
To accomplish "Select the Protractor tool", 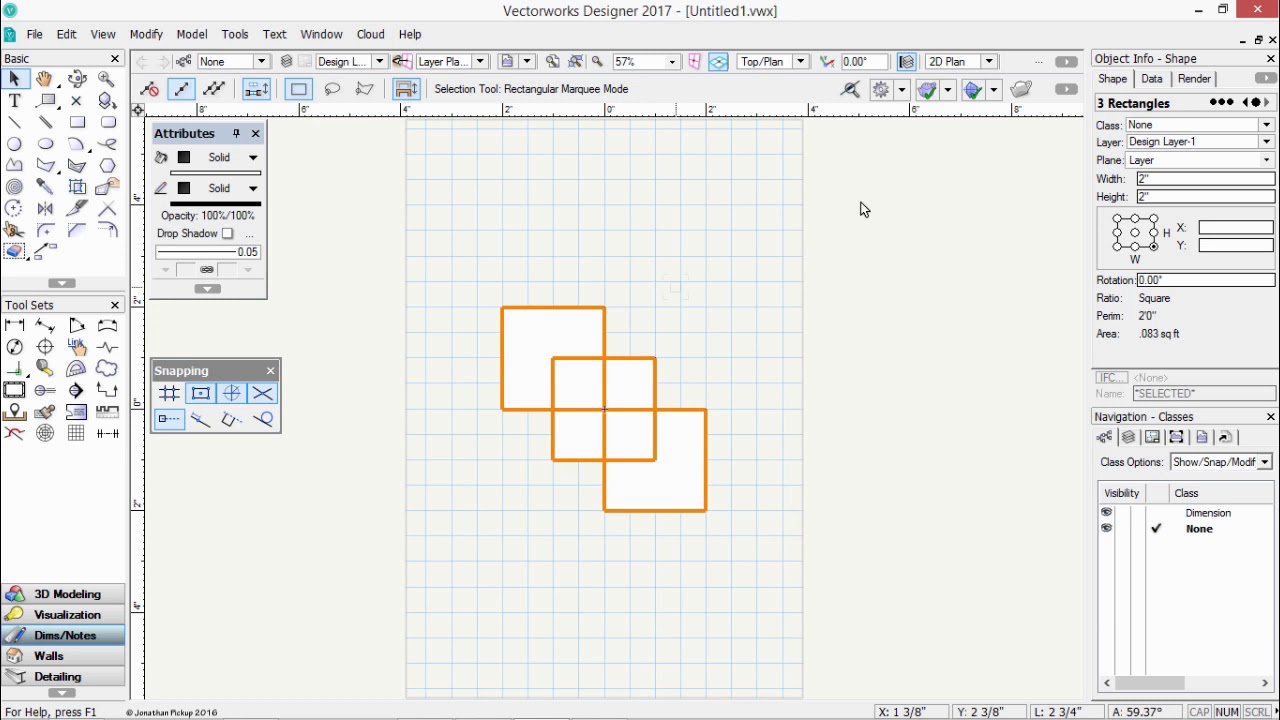I will point(77,369).
